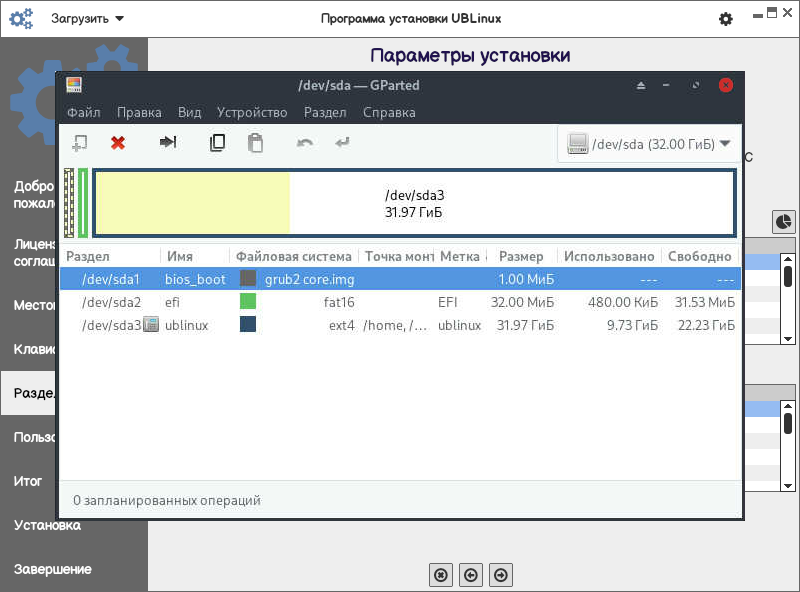Click the bios_boot name cell
Viewport: 800px width, 592px height.
pyautogui.click(x=195, y=280)
